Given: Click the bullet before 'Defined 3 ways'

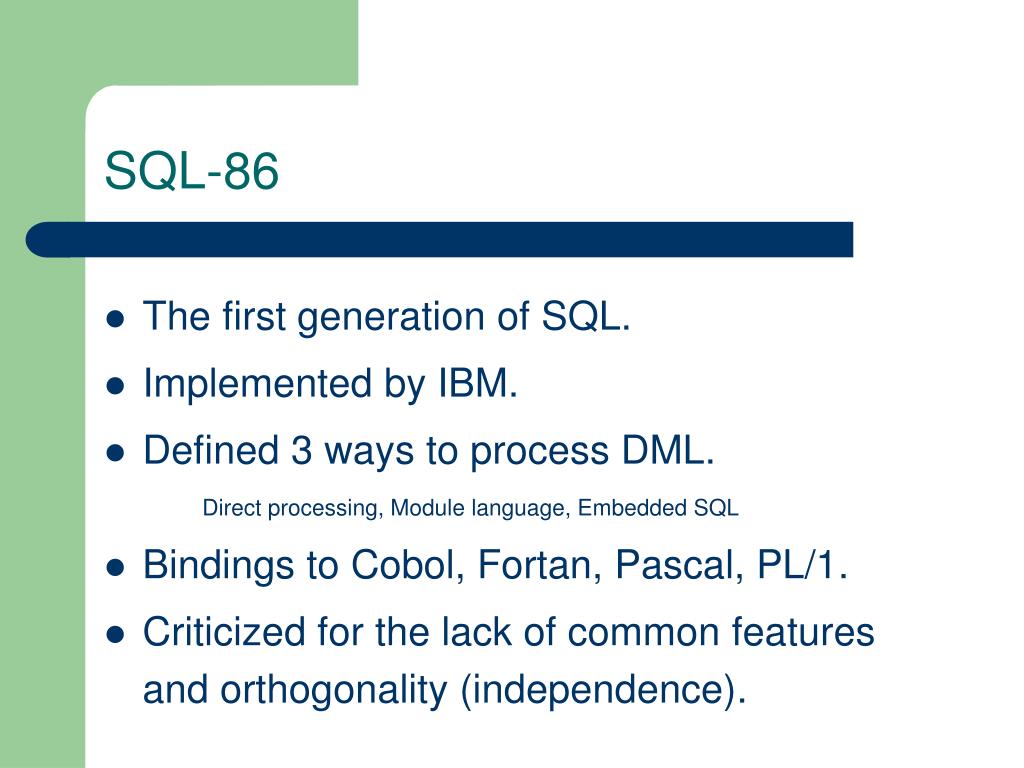Looking at the screenshot, I should click(115, 453).
